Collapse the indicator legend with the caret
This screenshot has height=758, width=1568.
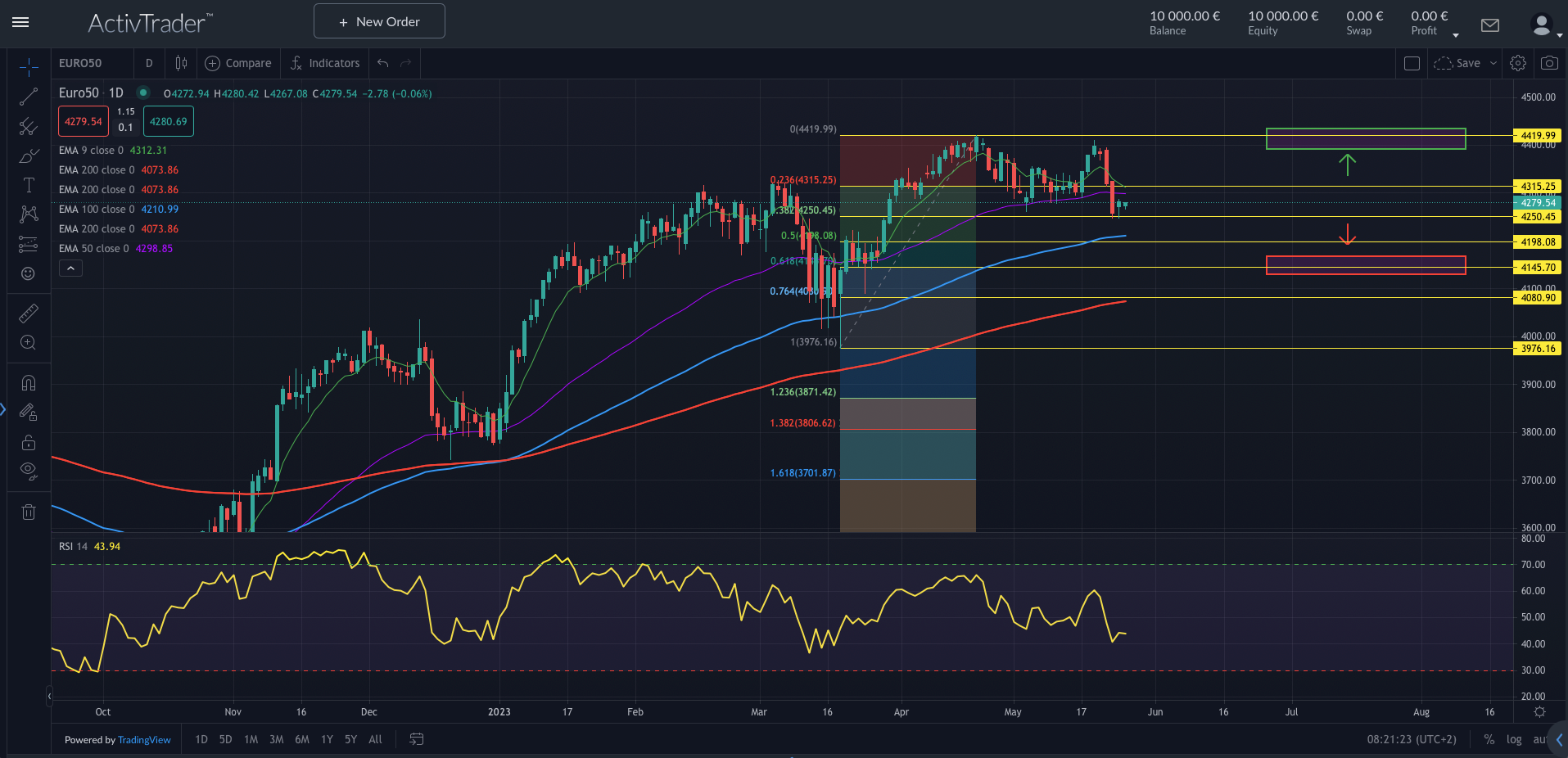click(x=70, y=268)
